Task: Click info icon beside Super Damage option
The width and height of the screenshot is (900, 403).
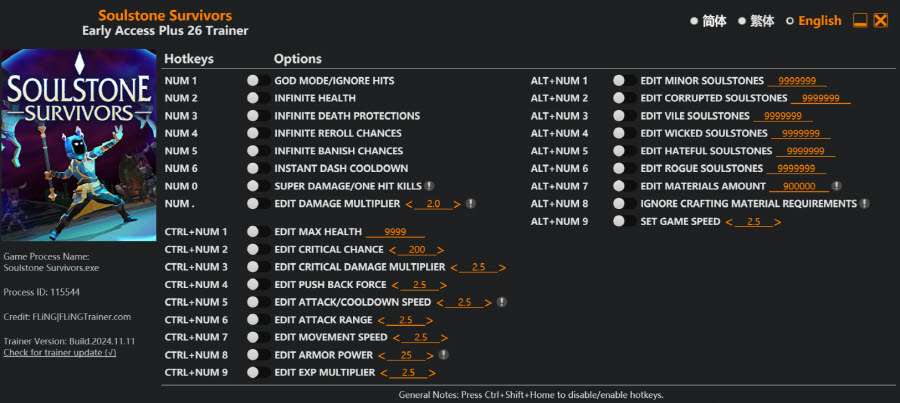Action: tap(429, 186)
